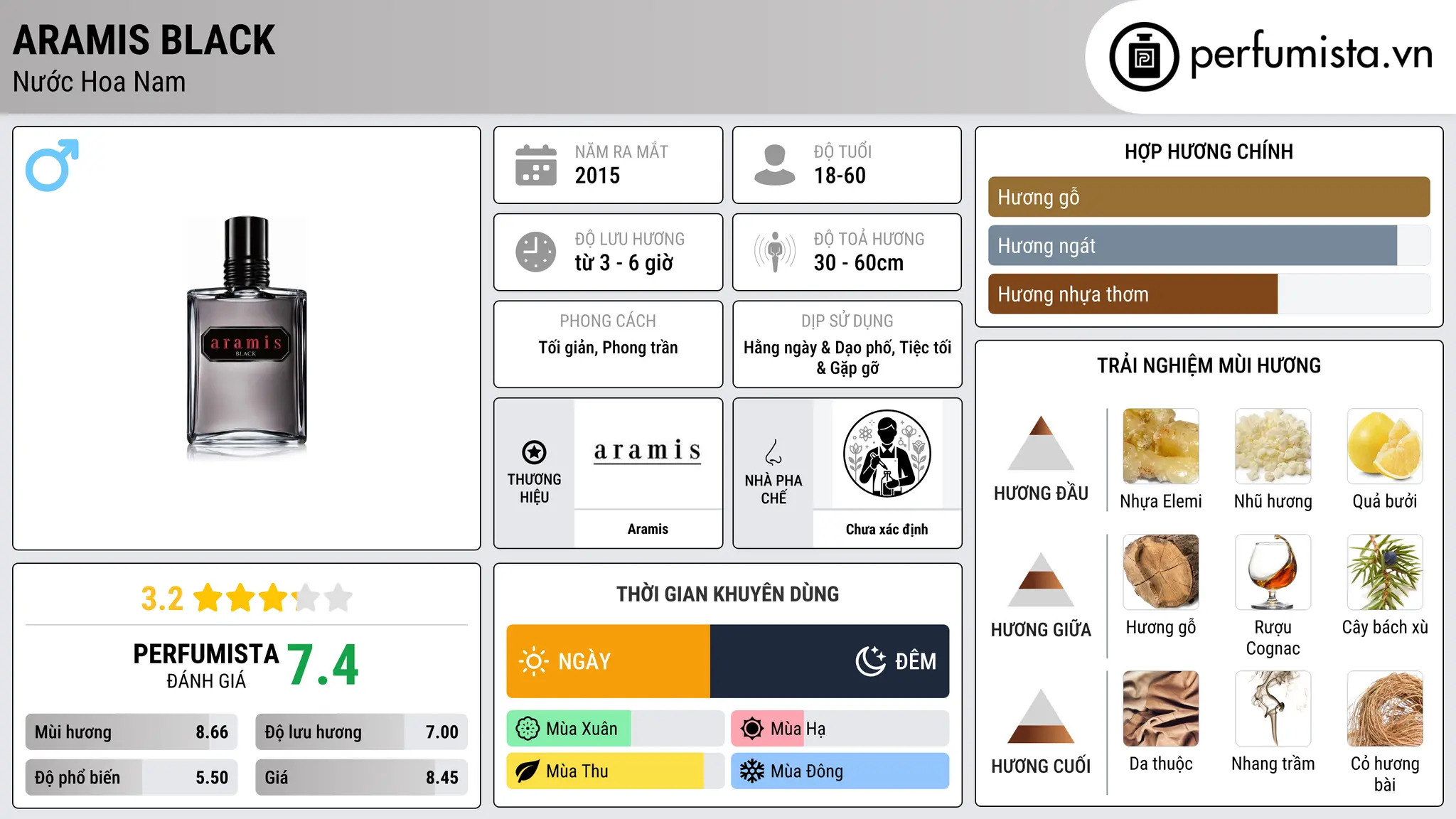The height and width of the screenshot is (819, 1456).
Task: Click the green 7.4 Perfumista score
Action: (323, 665)
